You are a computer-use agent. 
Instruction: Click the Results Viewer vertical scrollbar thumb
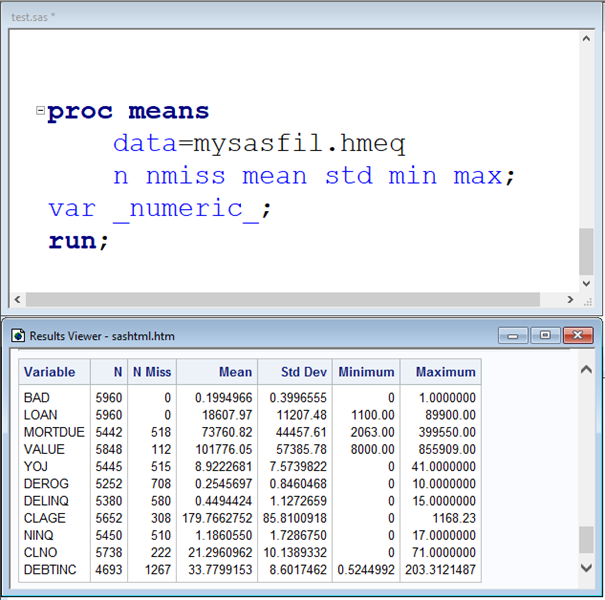[587, 540]
